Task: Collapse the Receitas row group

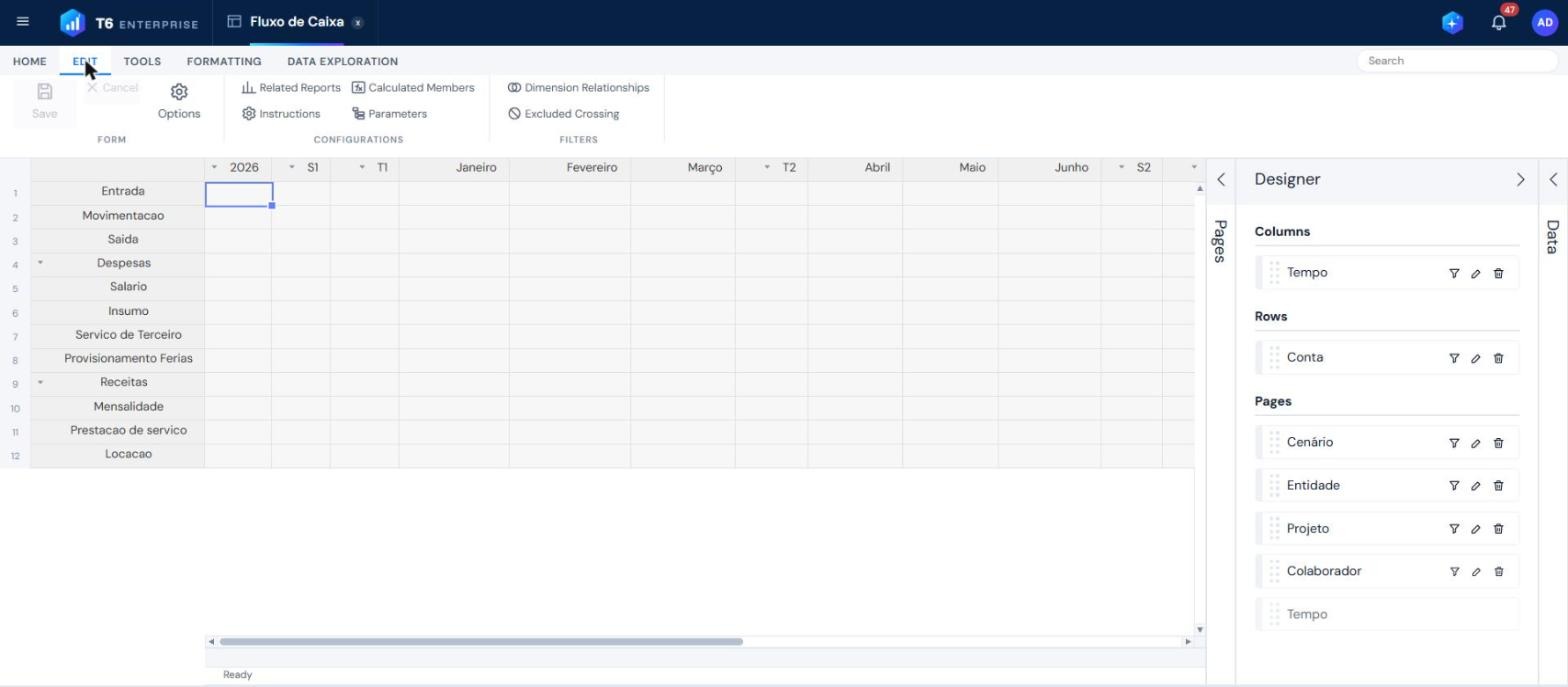Action: (41, 382)
